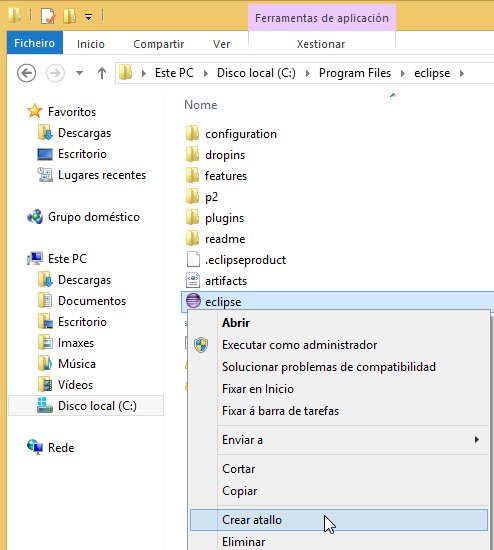The width and height of the screenshot is (494, 550).
Task: Choose Executar como administrador
Action: (x=299, y=345)
